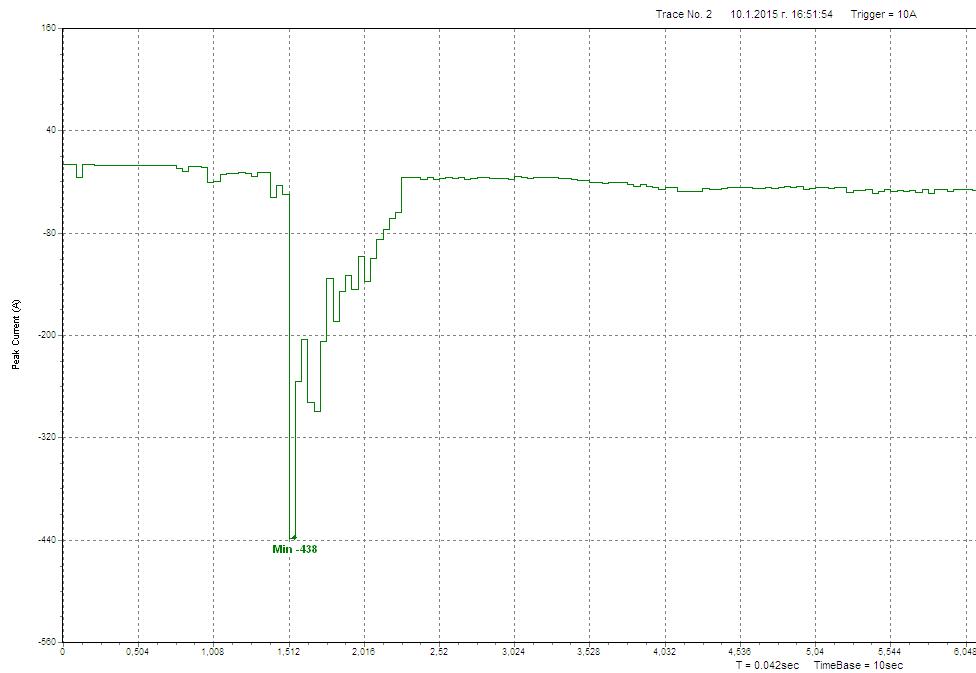Click the -200 tick on vertical axis

tap(47, 335)
